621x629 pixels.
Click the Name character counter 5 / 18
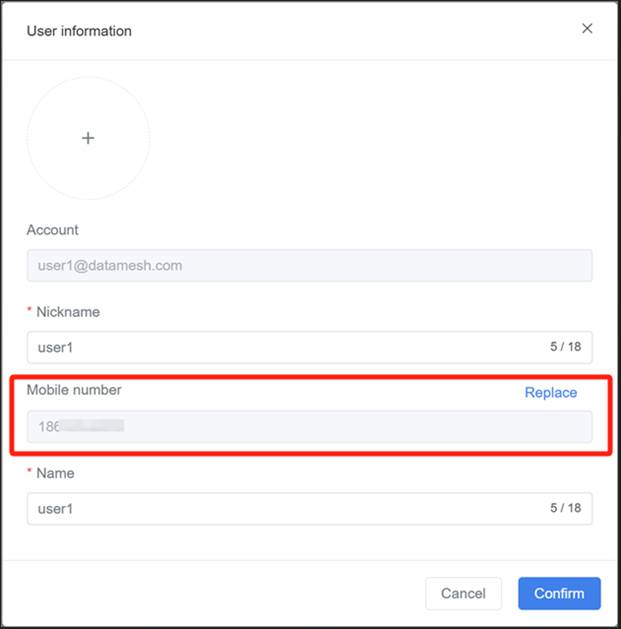click(565, 509)
